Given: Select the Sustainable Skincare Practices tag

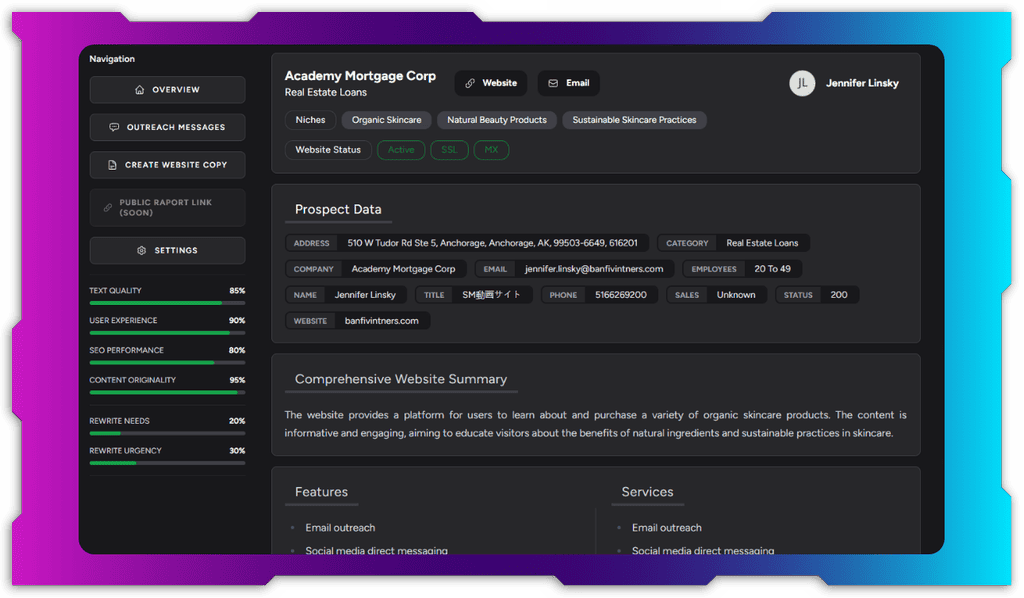Looking at the screenshot, I should point(634,119).
